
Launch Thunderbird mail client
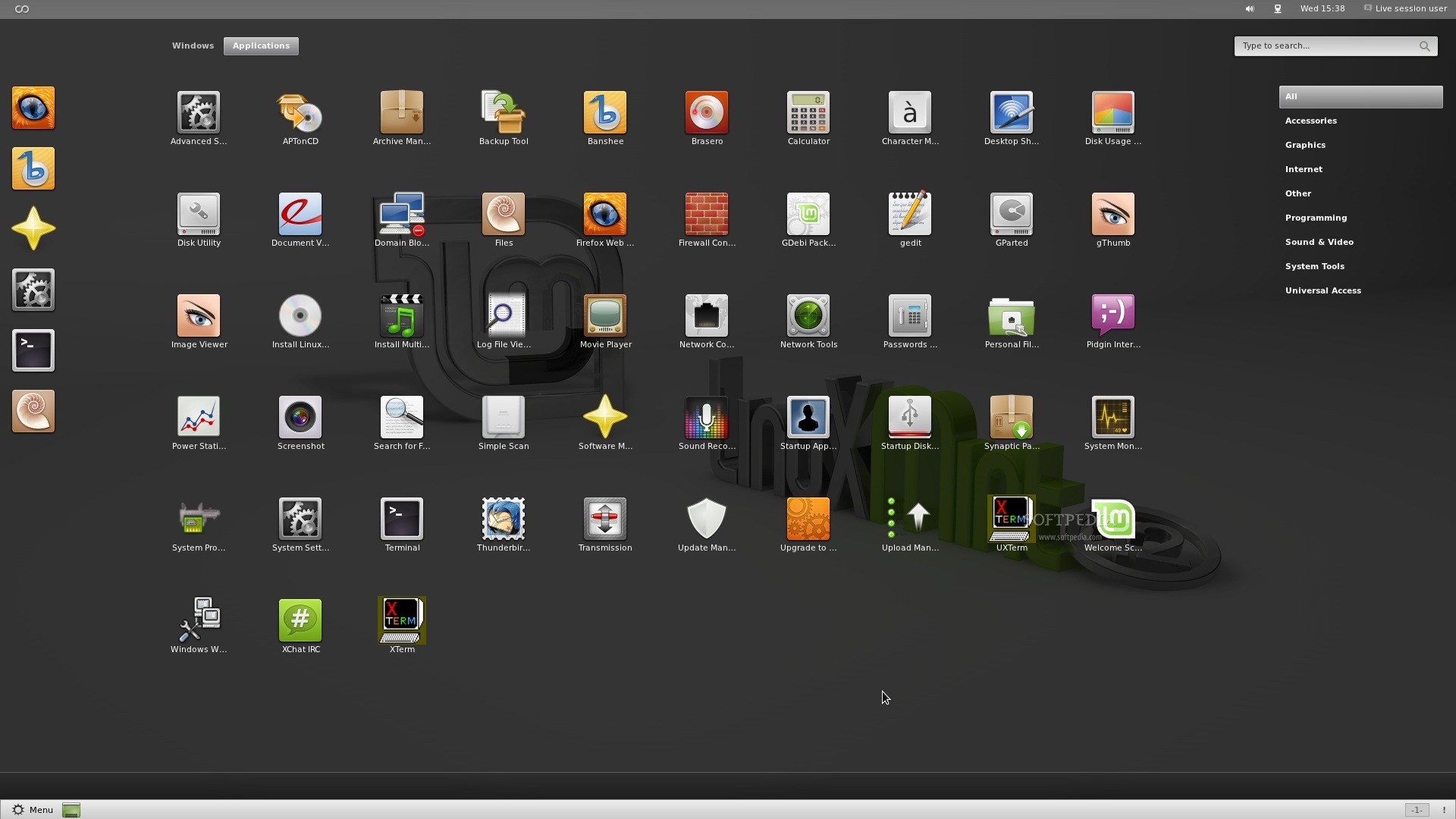click(503, 519)
